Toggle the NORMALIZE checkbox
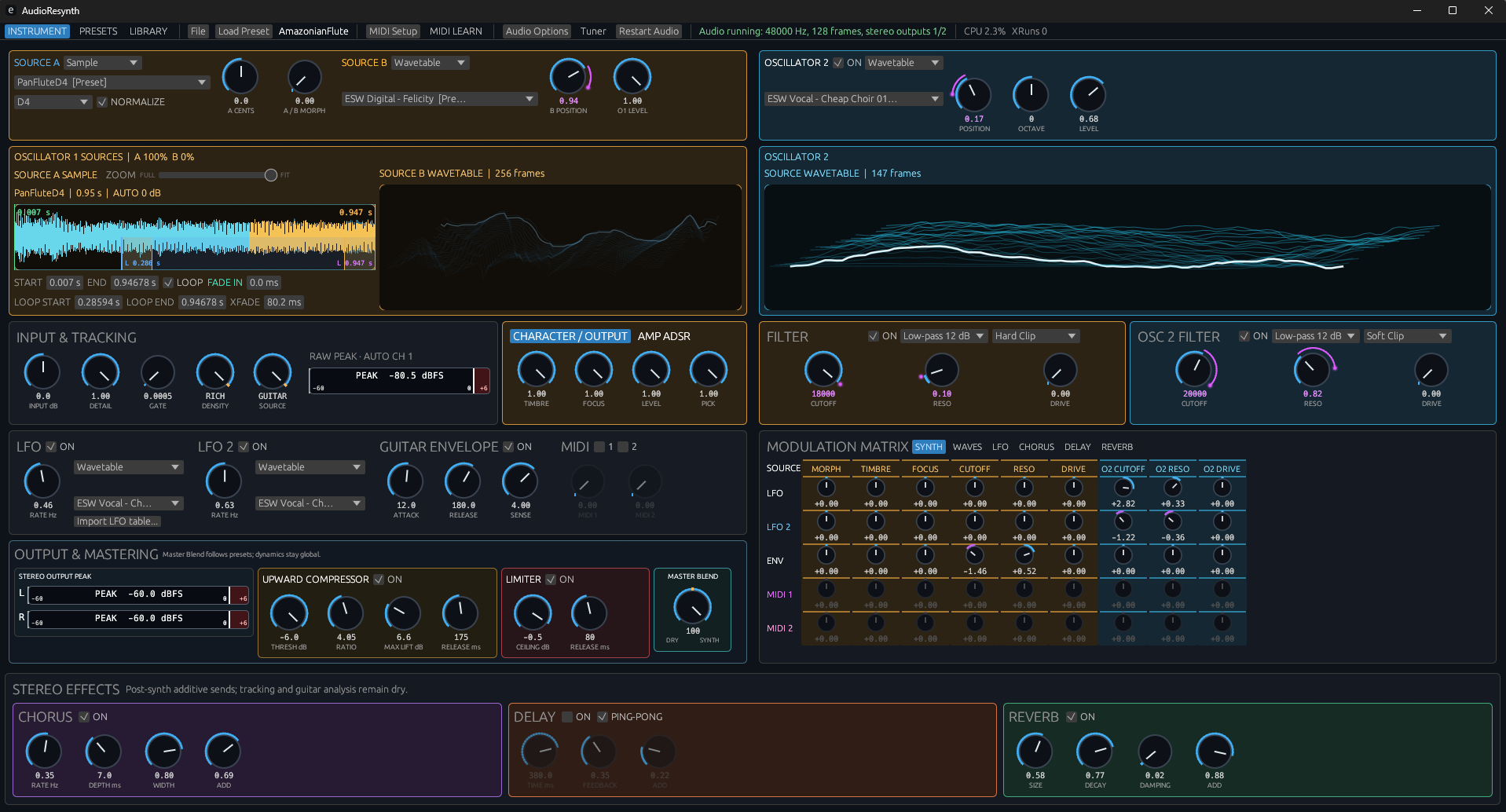 click(102, 102)
